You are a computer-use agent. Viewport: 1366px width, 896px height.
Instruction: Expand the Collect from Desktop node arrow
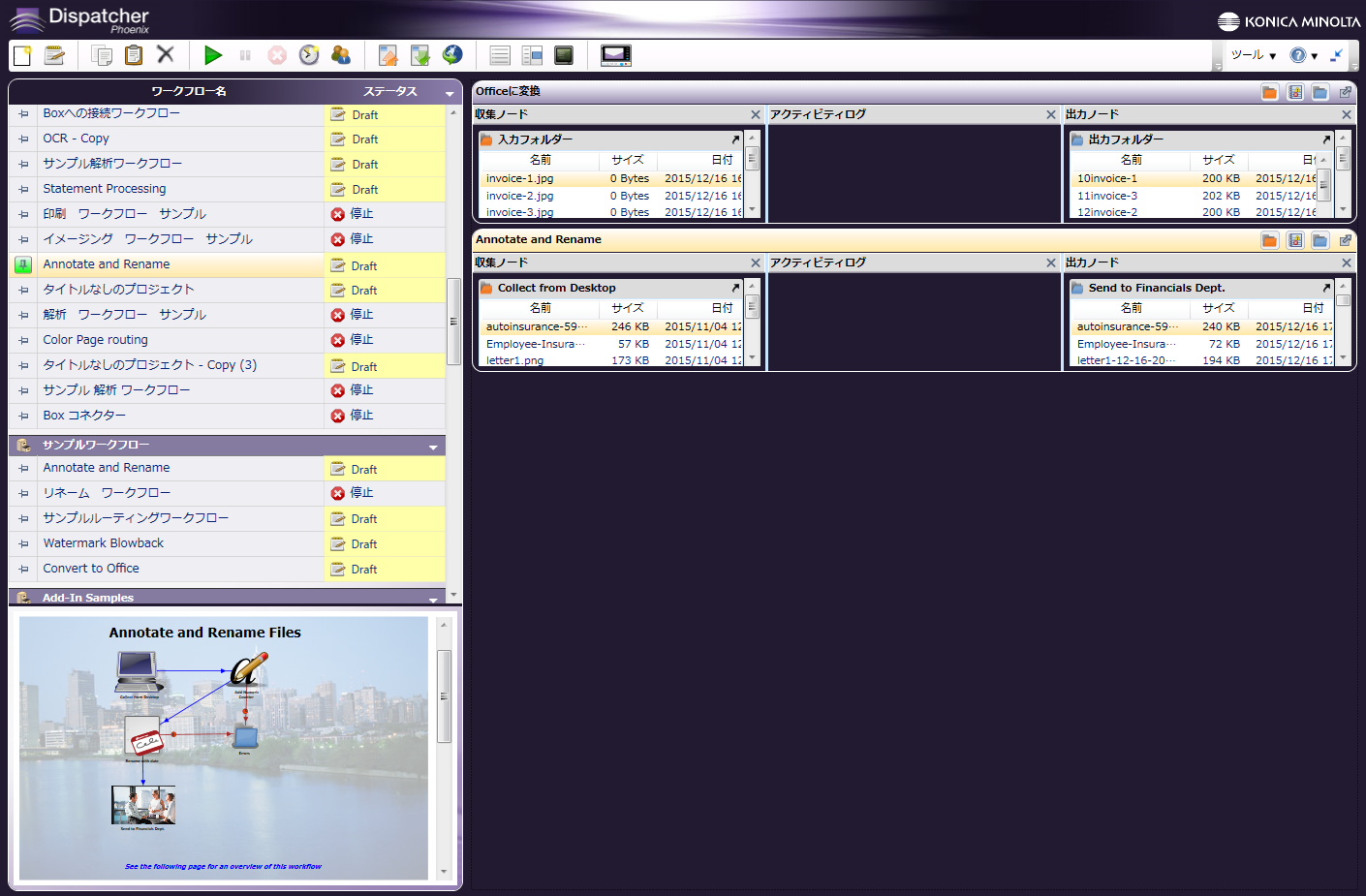click(735, 288)
